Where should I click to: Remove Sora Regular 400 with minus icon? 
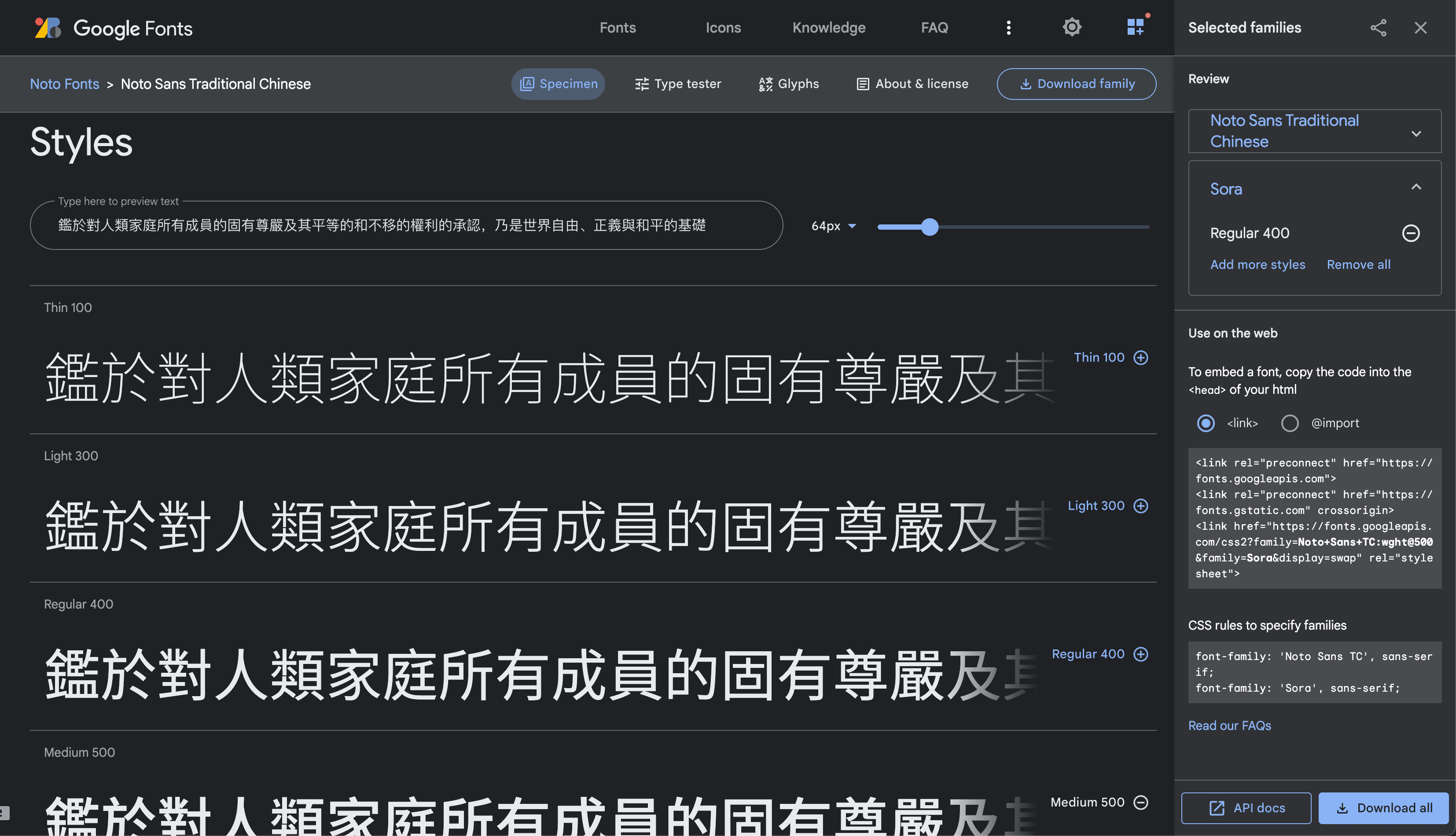1411,233
